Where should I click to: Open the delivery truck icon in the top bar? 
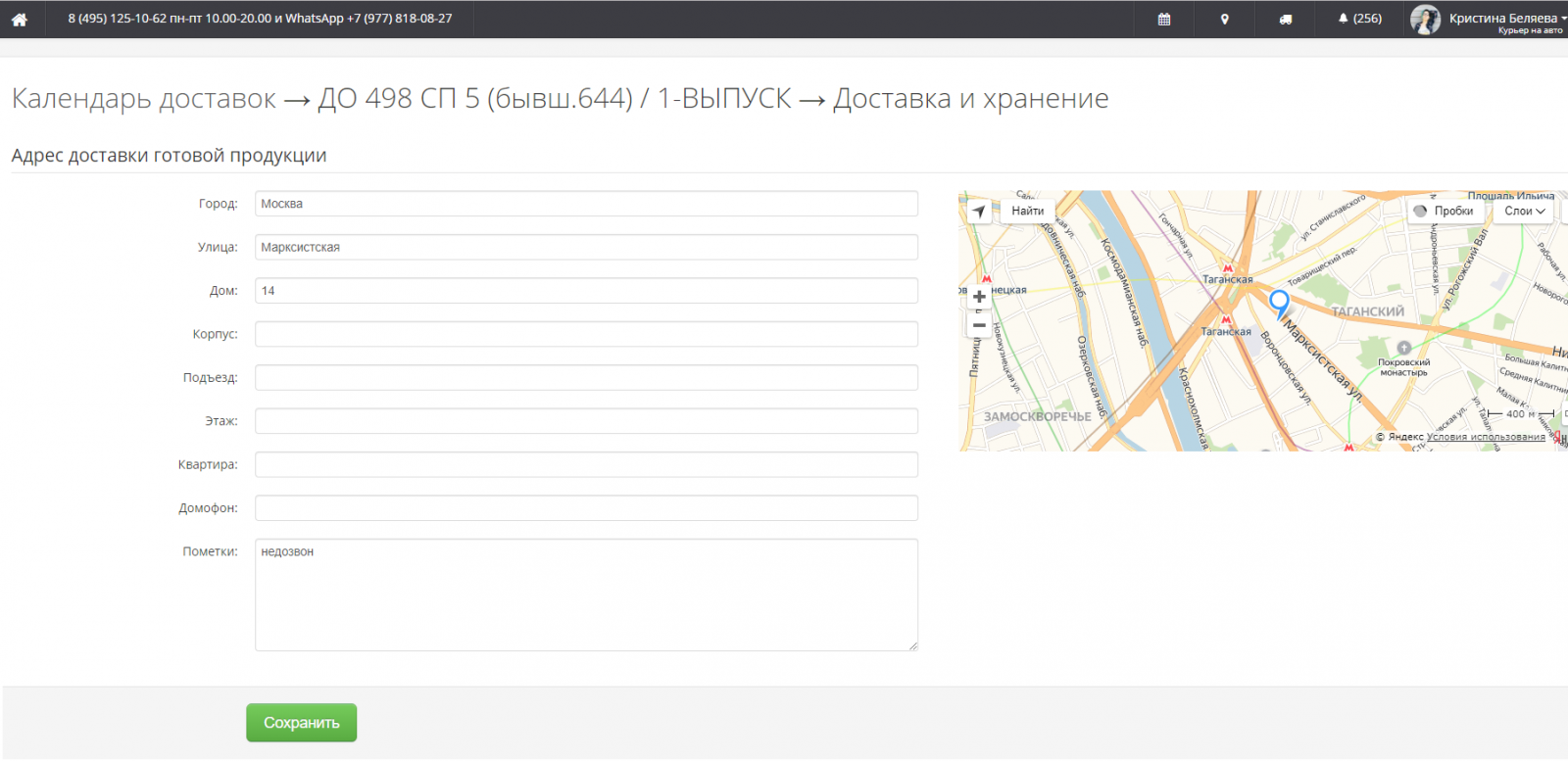[1286, 19]
